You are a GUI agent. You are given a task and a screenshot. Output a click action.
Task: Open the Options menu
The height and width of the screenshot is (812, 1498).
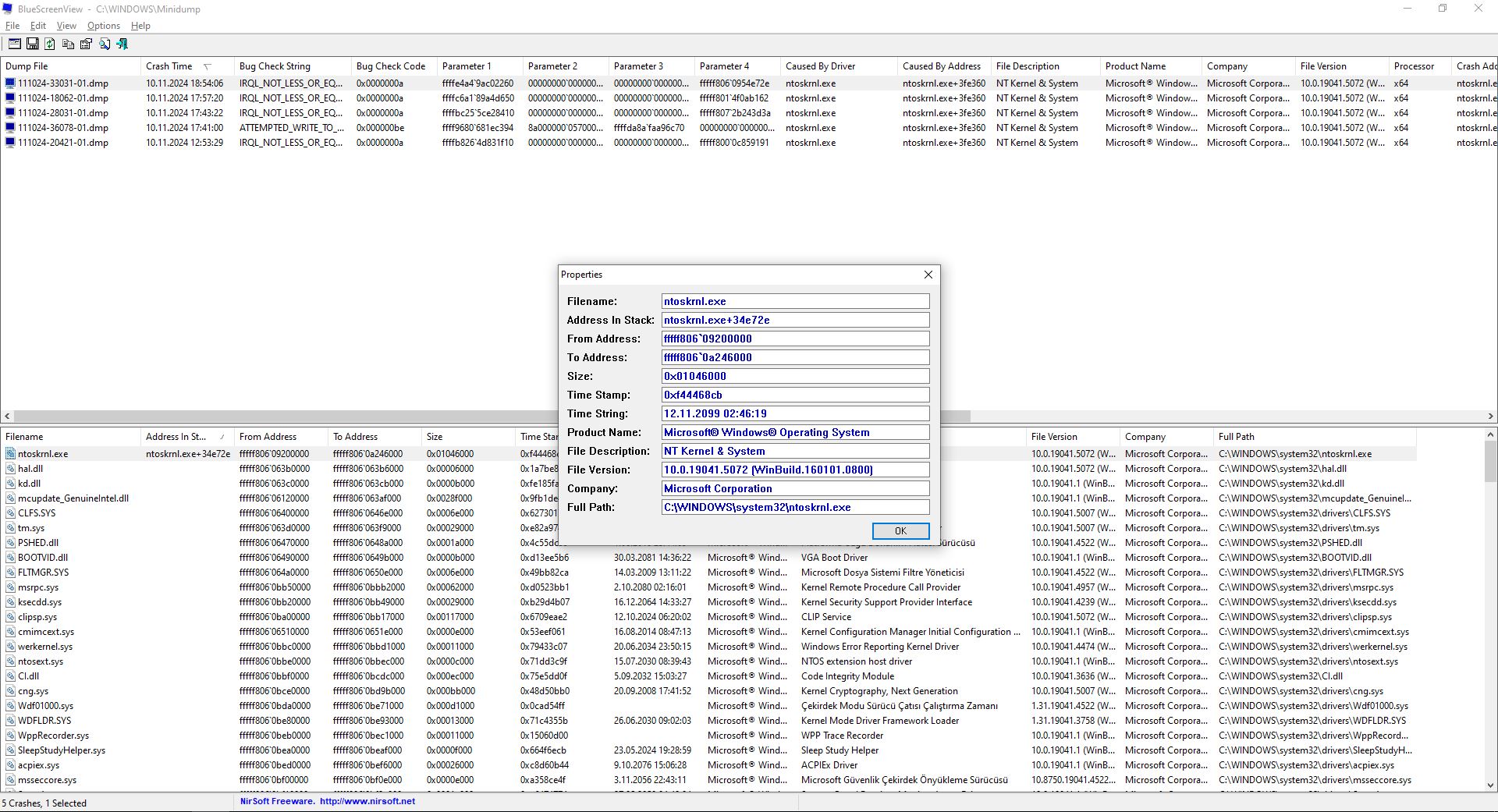click(104, 26)
